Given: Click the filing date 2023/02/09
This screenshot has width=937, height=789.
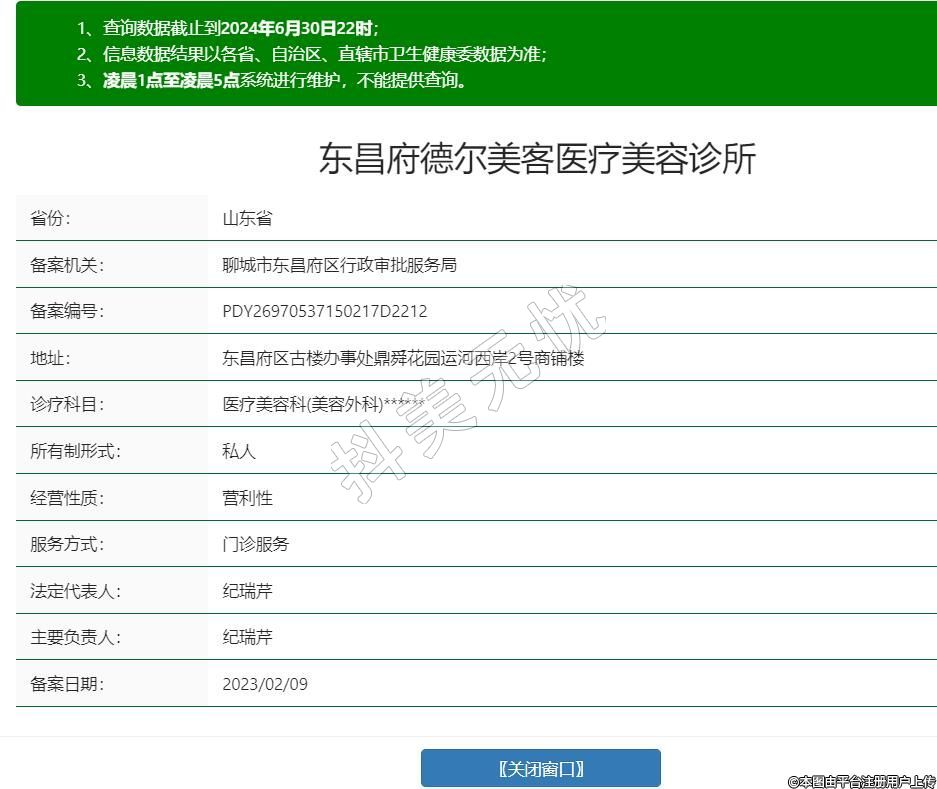Looking at the screenshot, I should coord(265,684).
